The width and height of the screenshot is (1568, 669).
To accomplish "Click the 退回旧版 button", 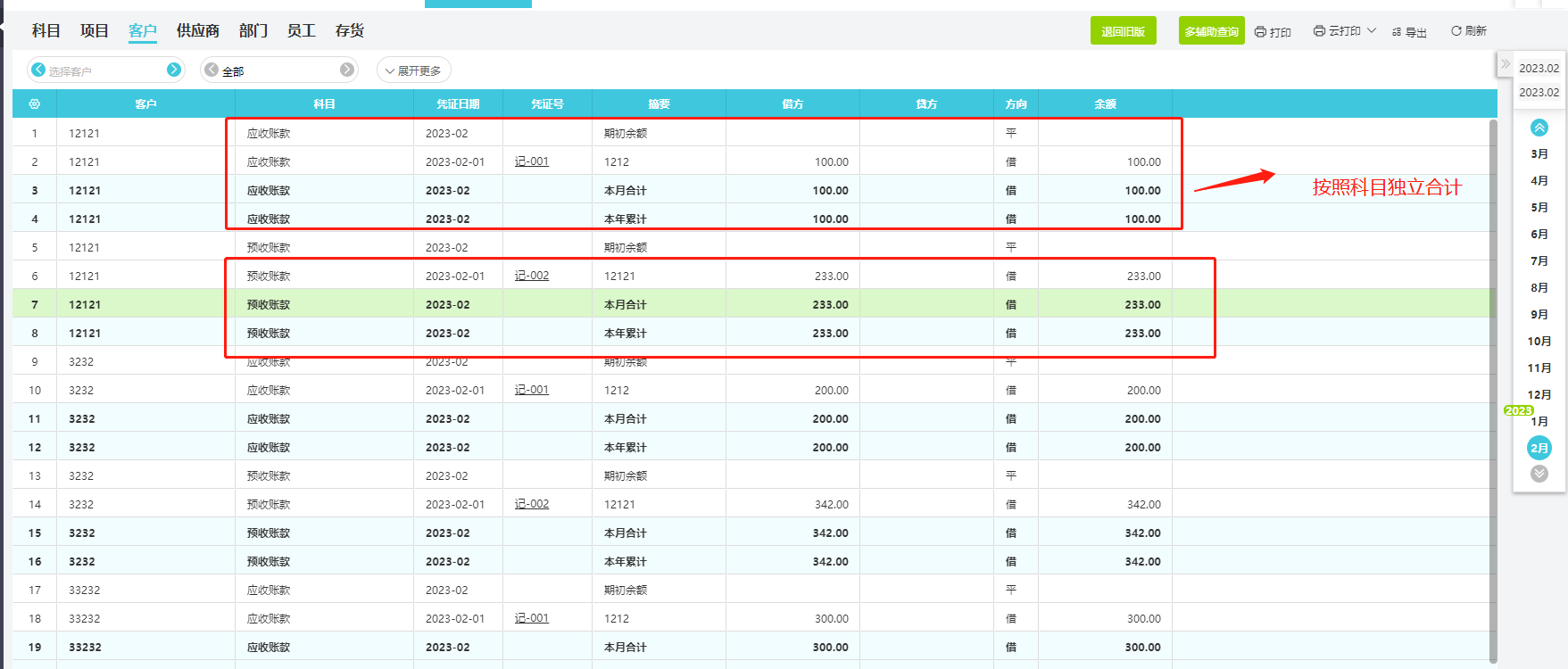I will pyautogui.click(x=1123, y=31).
